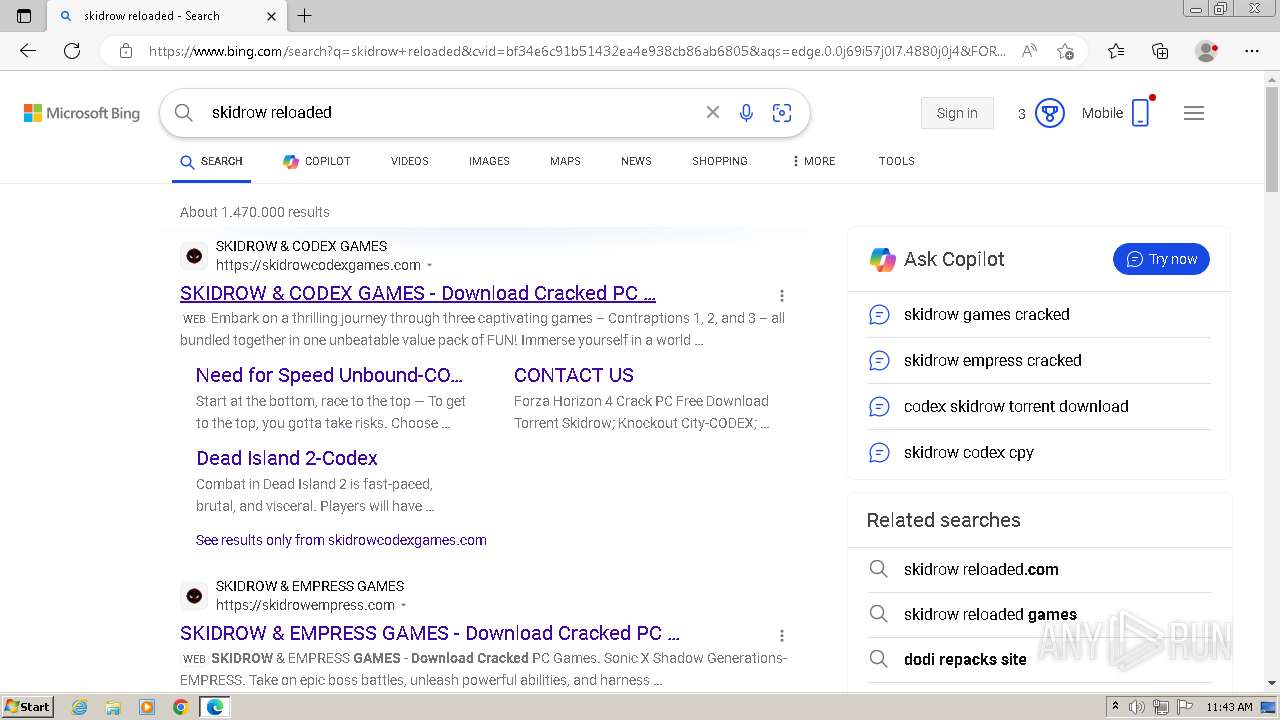This screenshot has height=720, width=1280.
Task: Expand the skidrowempress.com URL dropdown arrow
Action: [404, 606]
